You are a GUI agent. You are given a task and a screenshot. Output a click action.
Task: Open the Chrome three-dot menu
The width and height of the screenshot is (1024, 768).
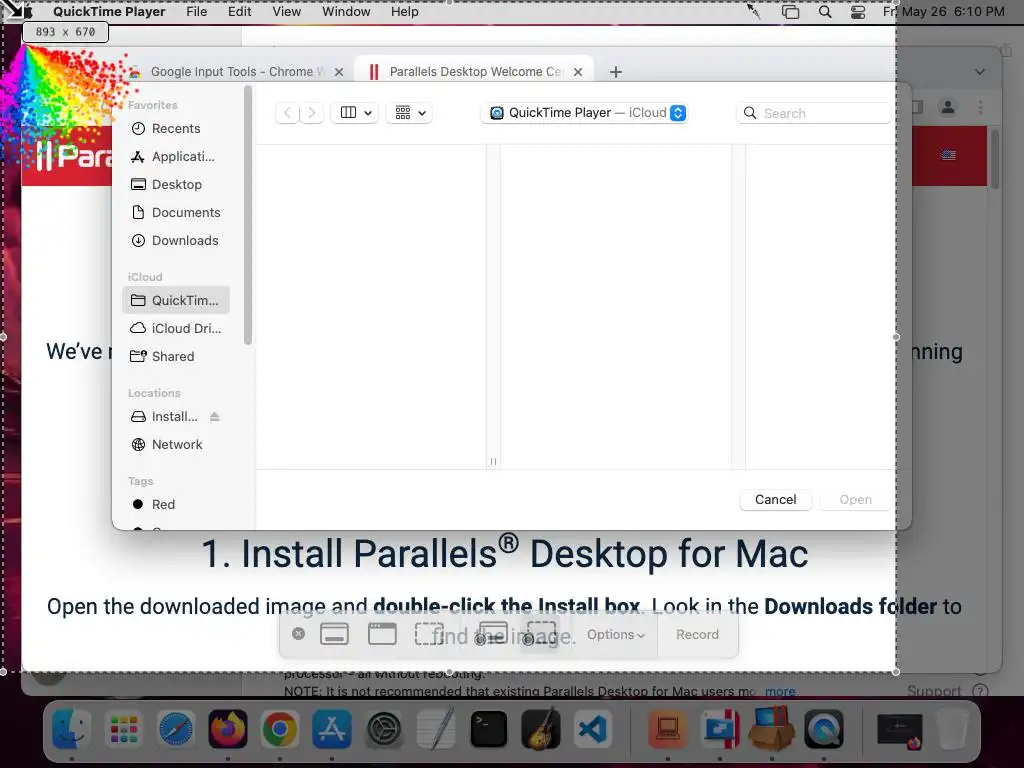(x=980, y=107)
